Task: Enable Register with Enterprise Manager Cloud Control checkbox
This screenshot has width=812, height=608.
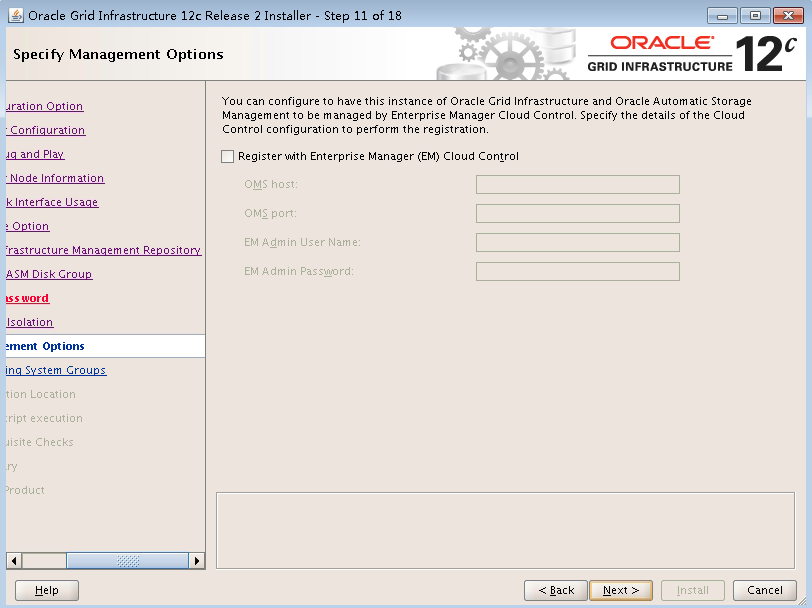Action: [x=227, y=156]
